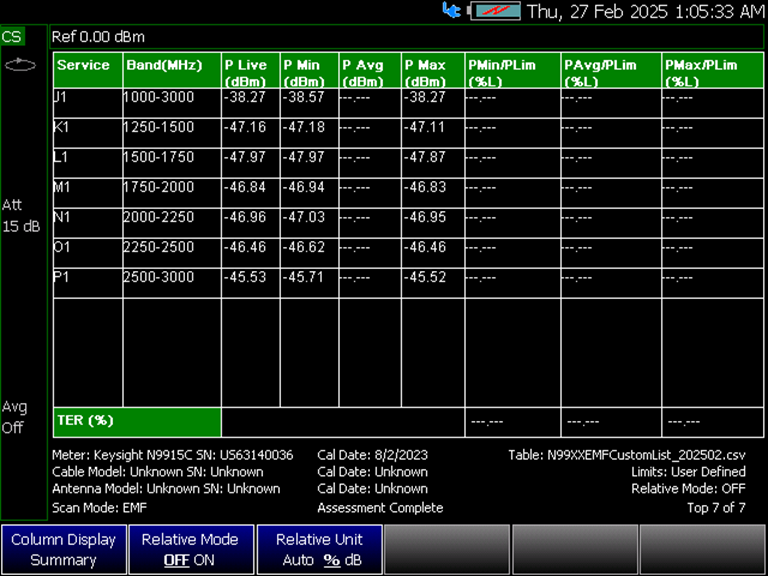Select the K1 service row
The height and width of the screenshot is (576, 768).
408,133
